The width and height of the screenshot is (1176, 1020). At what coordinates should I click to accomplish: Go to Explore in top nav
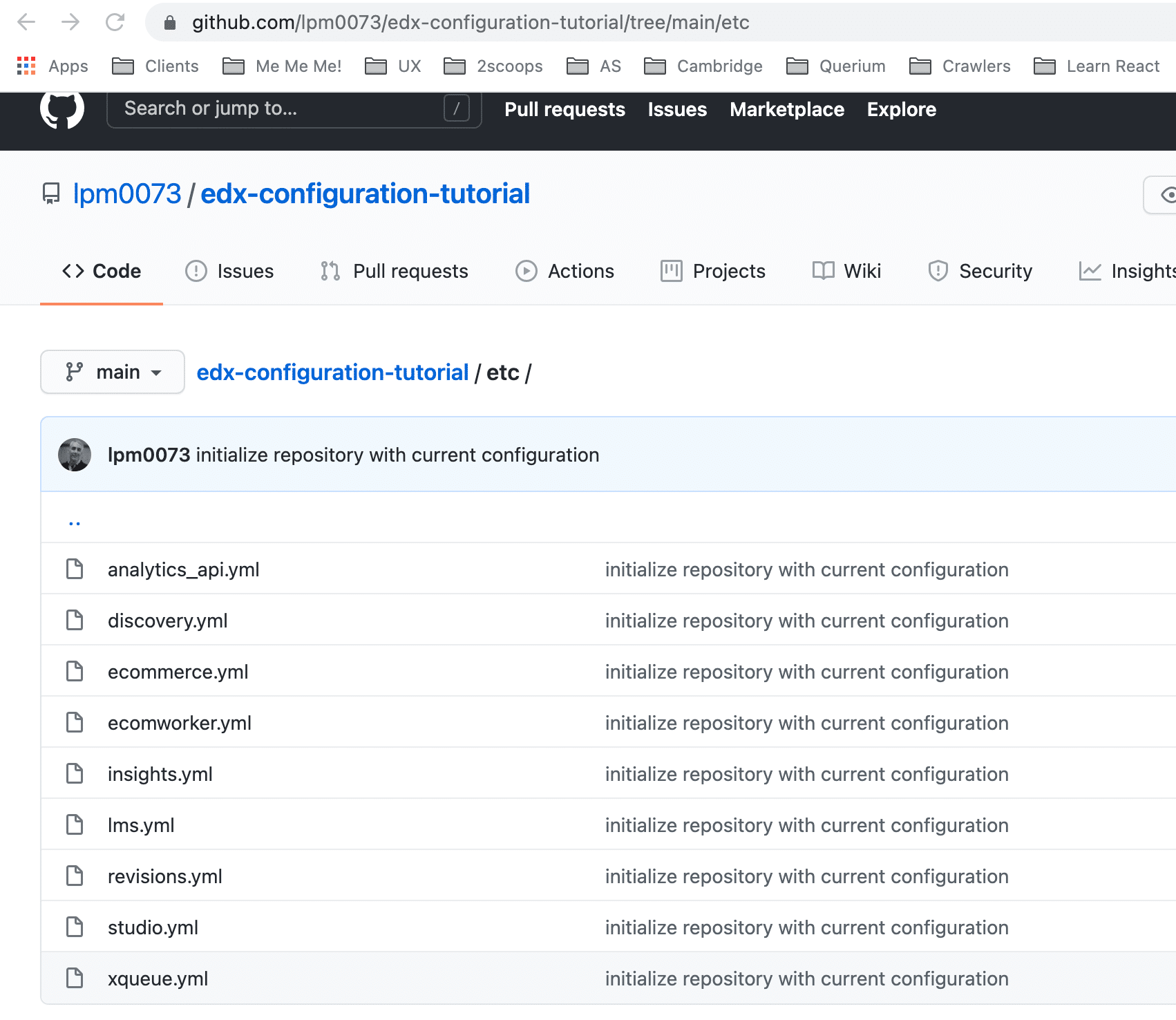click(902, 109)
